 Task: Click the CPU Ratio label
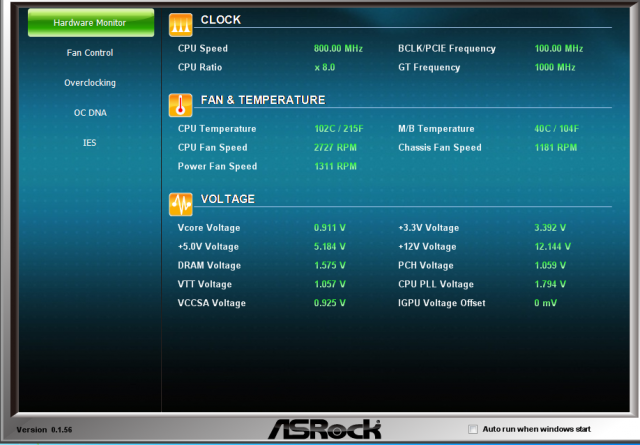pyautogui.click(x=200, y=67)
